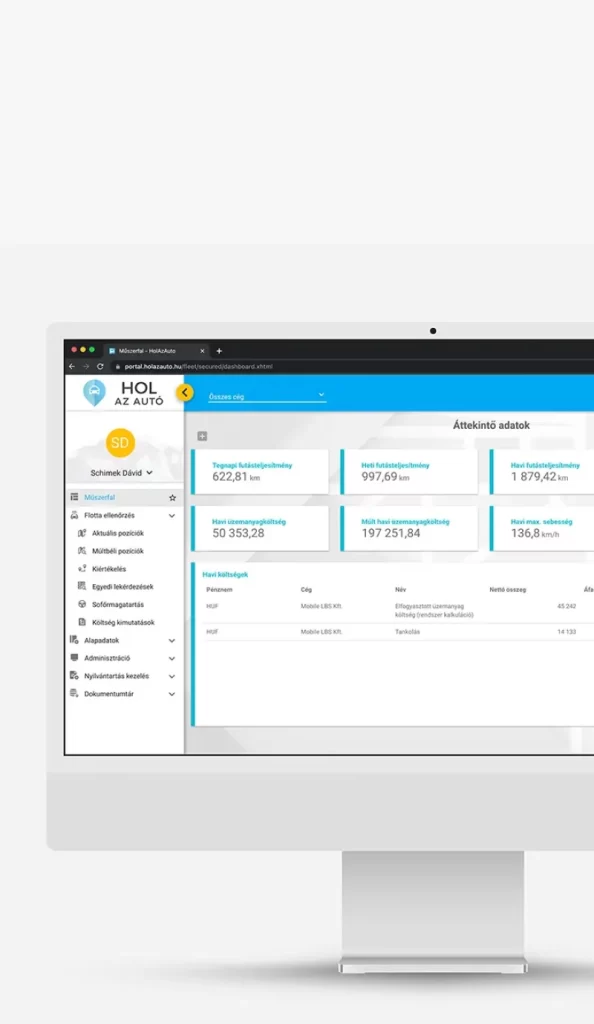The image size is (594, 1024).
Task: Click the Flotta ellenőrzés car icon
Action: click(74, 515)
